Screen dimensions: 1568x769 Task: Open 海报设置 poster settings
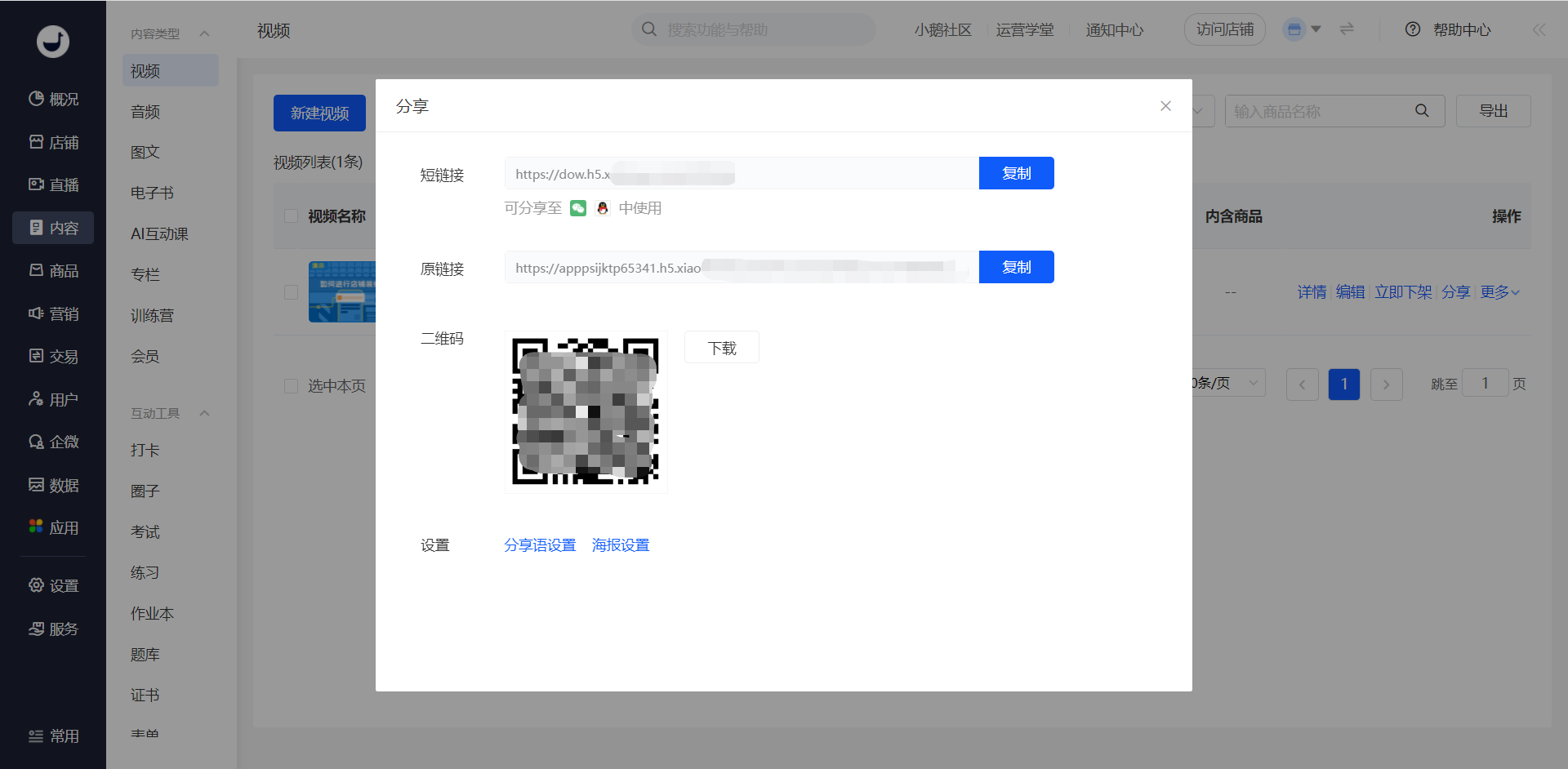point(621,545)
